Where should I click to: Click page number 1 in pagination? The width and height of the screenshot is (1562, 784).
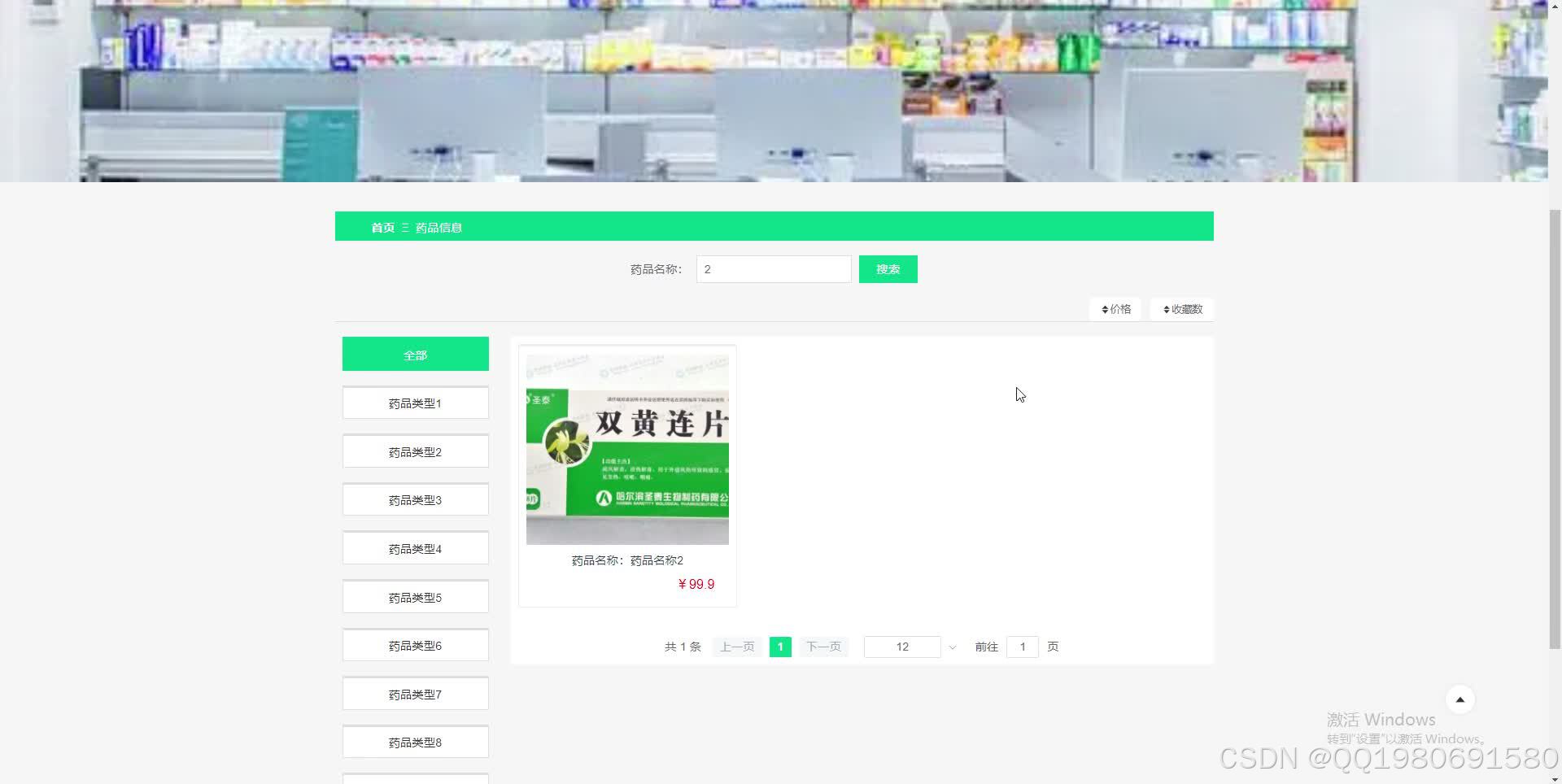coord(779,647)
